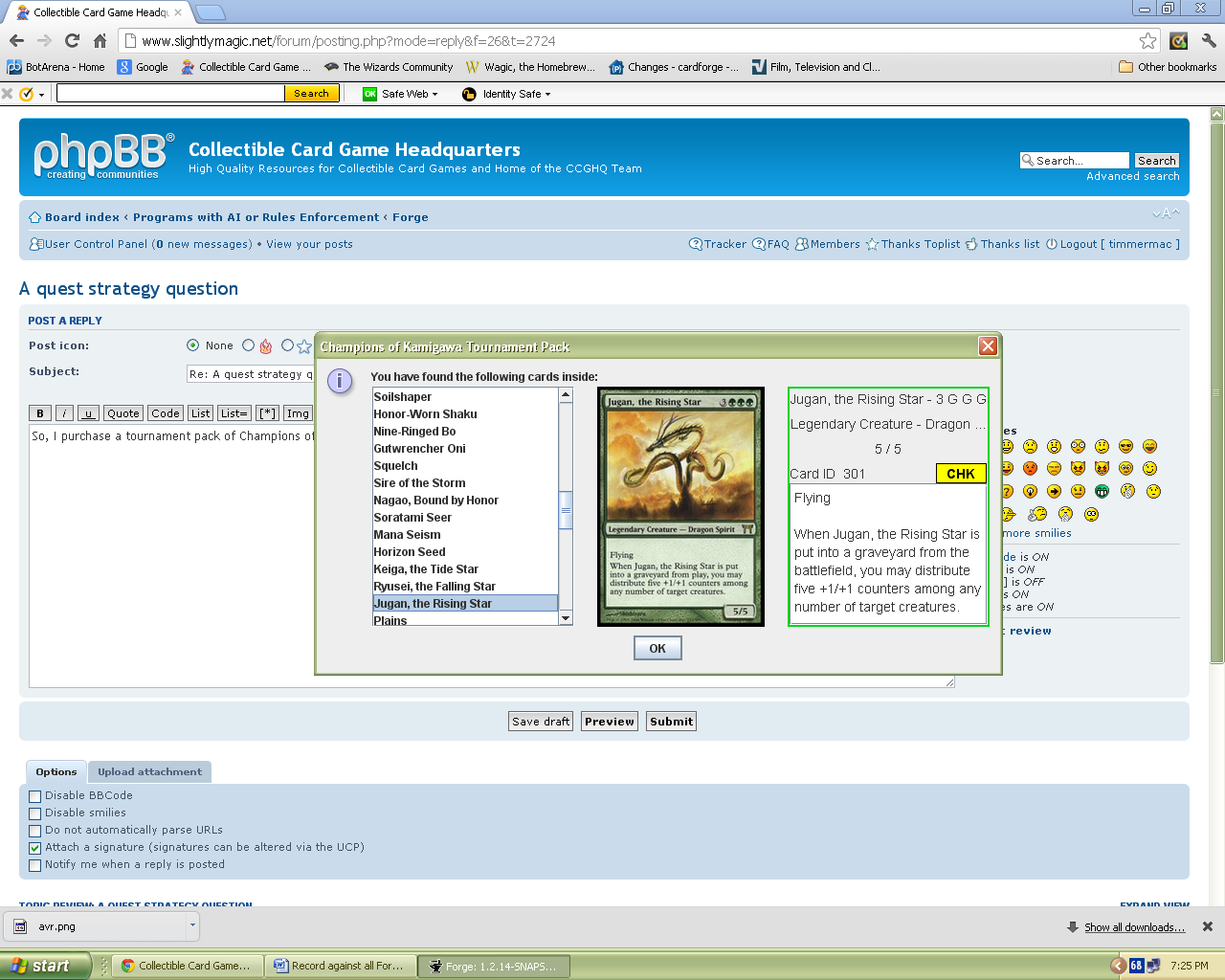Open browser home page icon

click(x=100, y=40)
